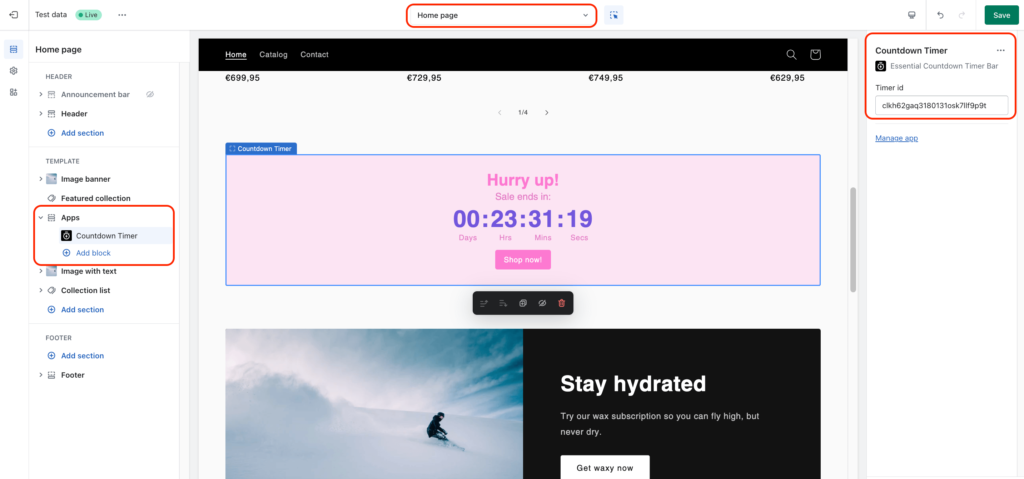Click the undo arrow icon
The height and width of the screenshot is (479, 1024).
click(940, 15)
